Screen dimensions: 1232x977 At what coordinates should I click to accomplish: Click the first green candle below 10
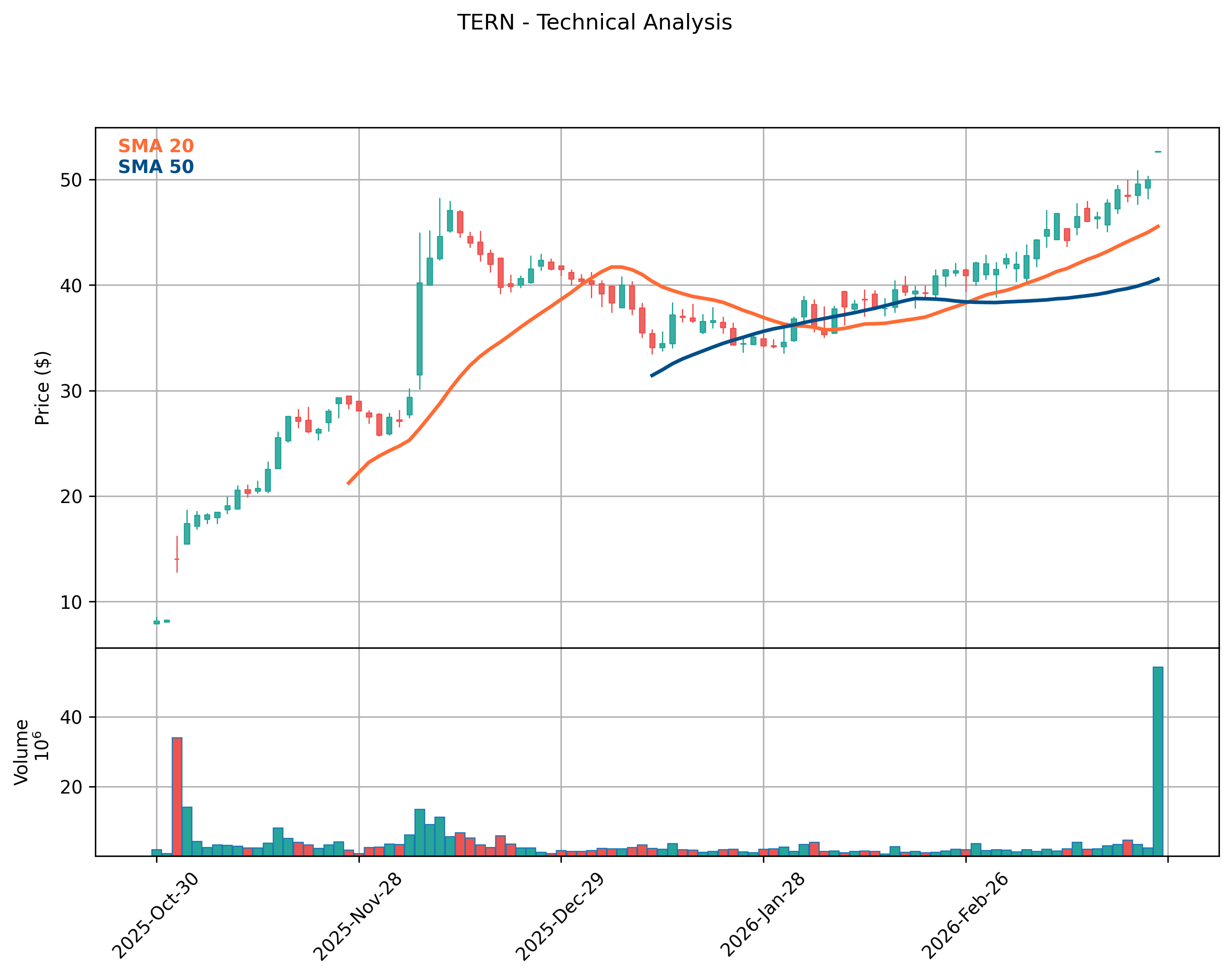tap(156, 622)
